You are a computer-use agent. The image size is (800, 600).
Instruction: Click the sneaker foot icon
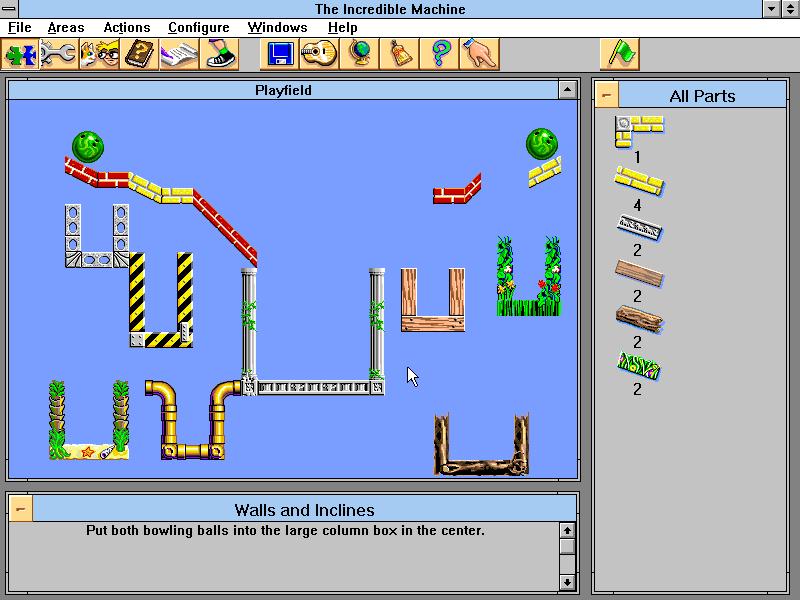[219, 54]
